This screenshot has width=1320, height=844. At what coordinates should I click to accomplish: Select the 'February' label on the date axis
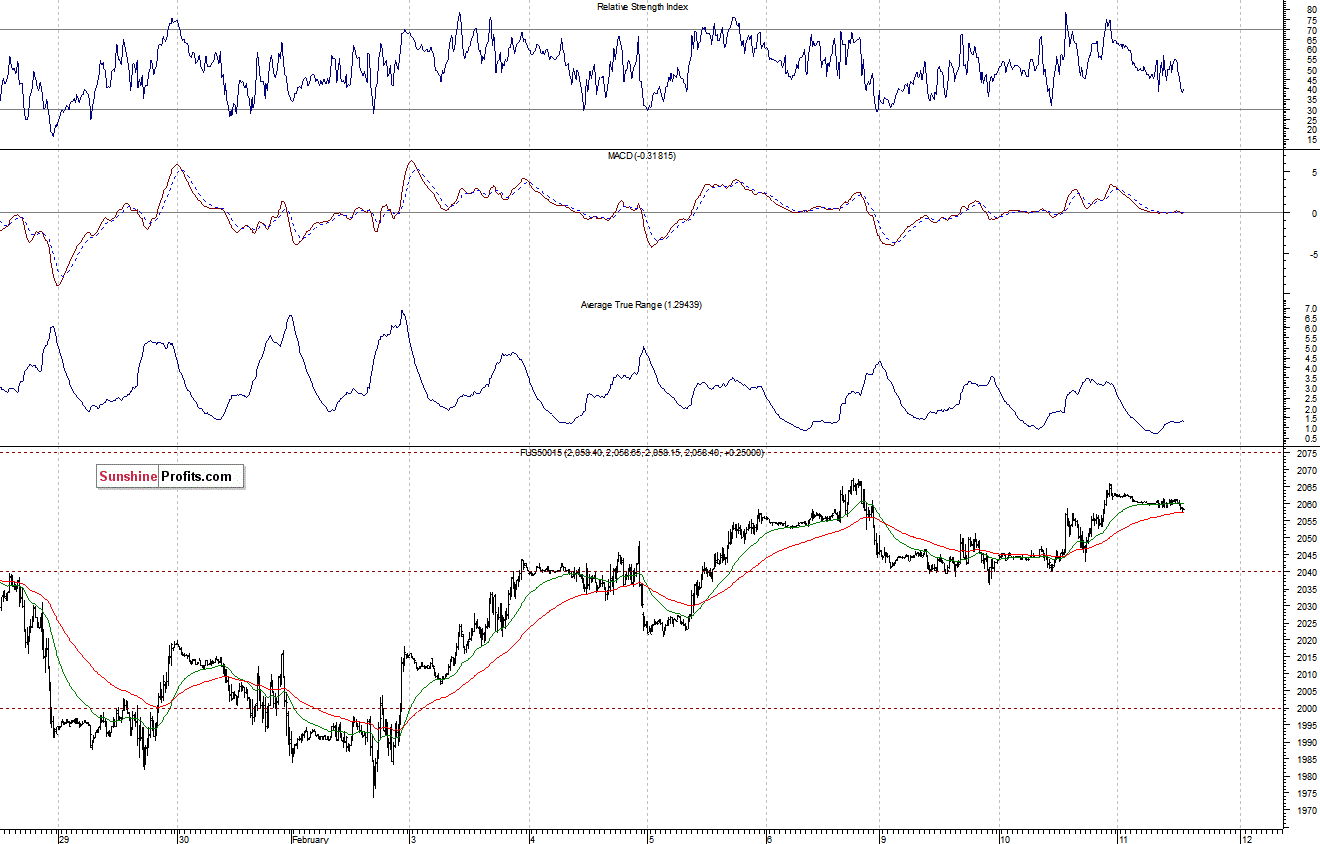311,838
